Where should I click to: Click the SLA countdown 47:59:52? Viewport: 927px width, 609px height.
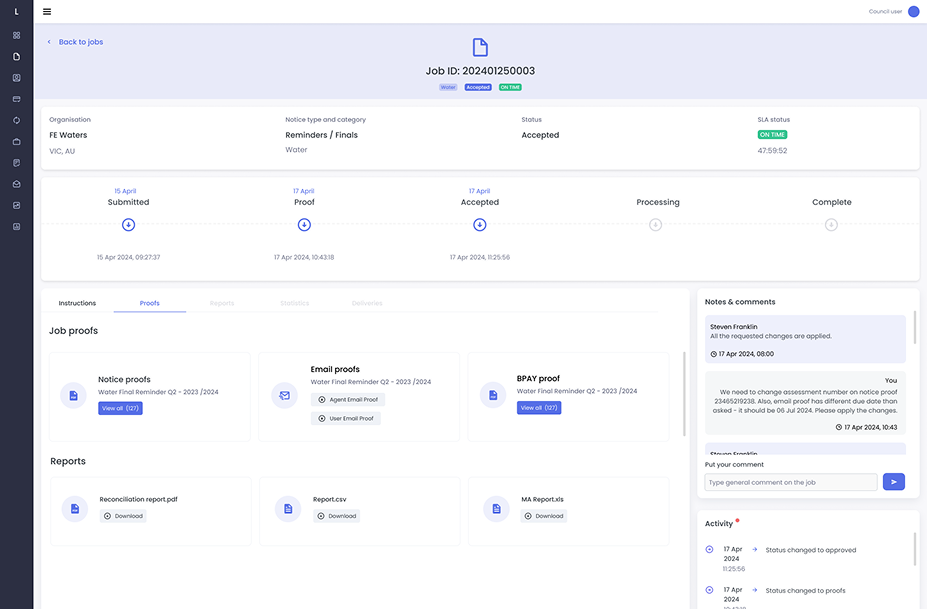coord(772,151)
